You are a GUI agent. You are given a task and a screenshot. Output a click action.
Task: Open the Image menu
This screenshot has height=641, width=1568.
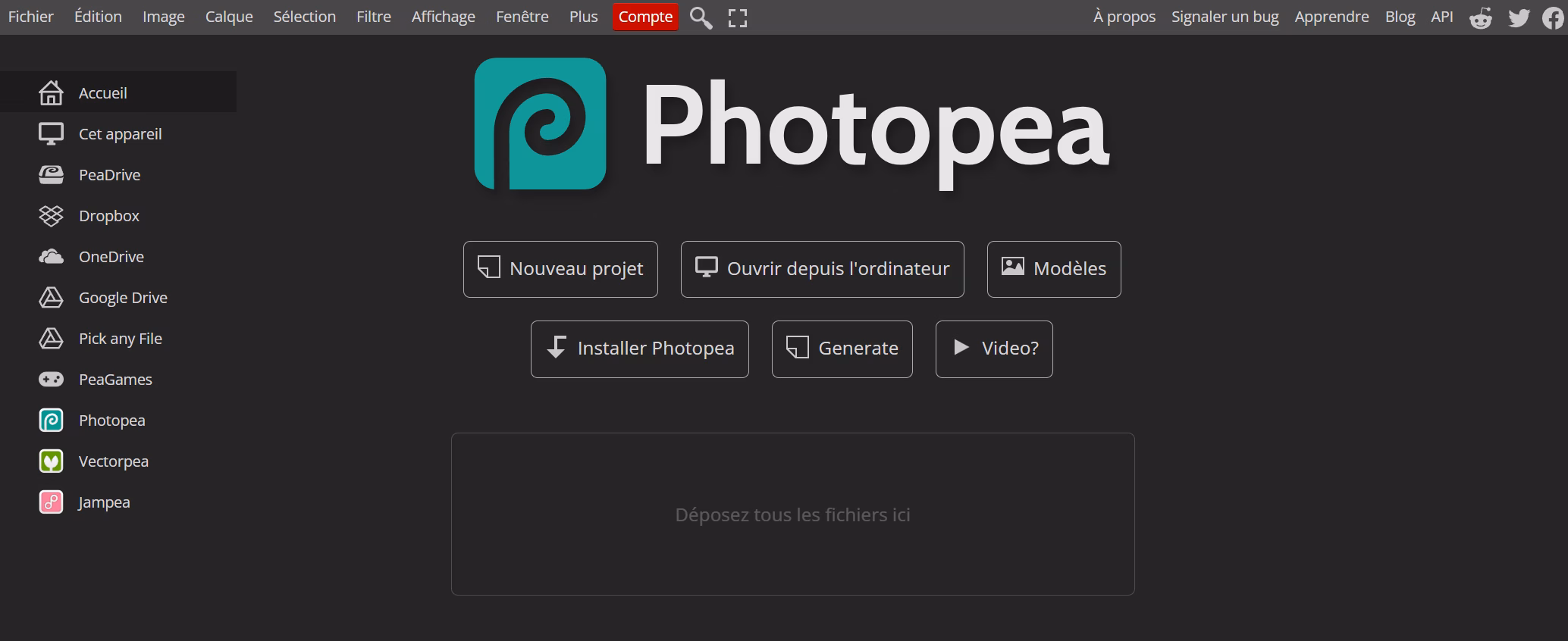click(164, 17)
